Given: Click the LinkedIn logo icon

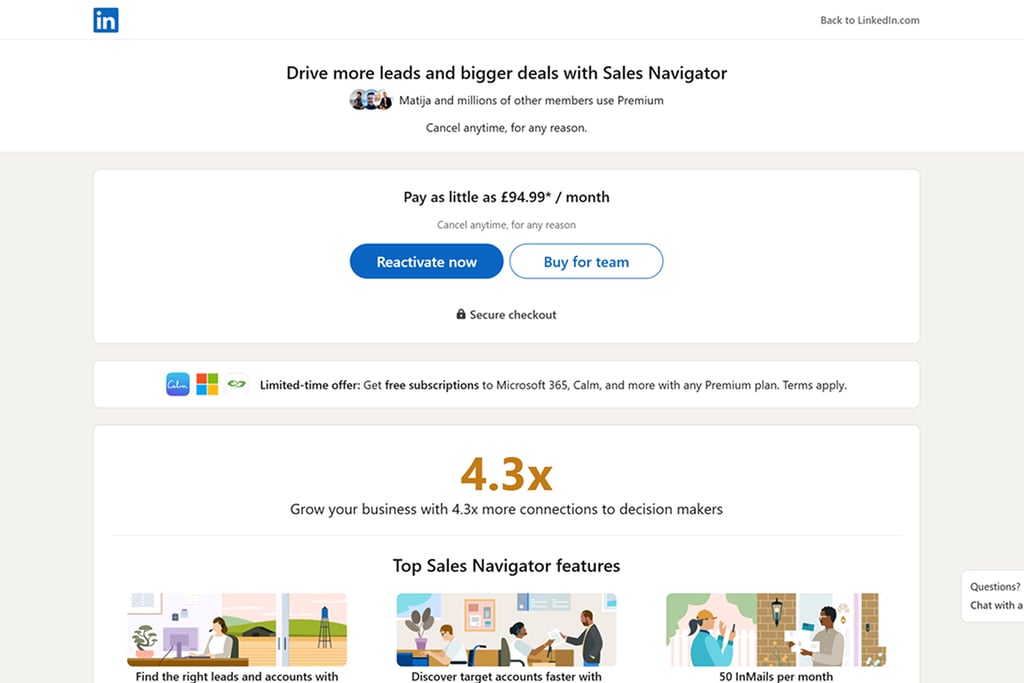Looking at the screenshot, I should (x=106, y=20).
